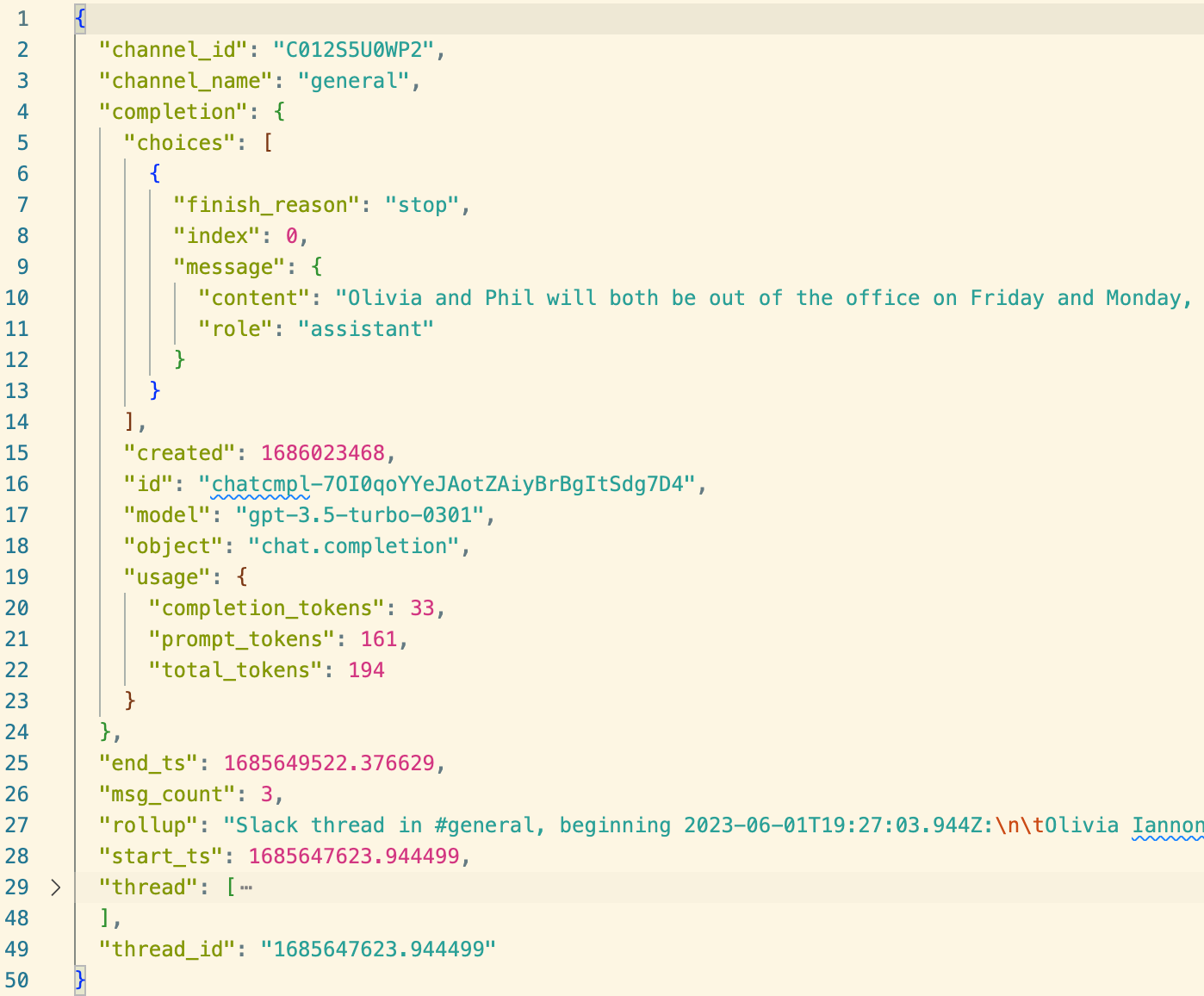
Task: Select the value 1685647623.944499 on the start_ts line
Action: pos(354,856)
